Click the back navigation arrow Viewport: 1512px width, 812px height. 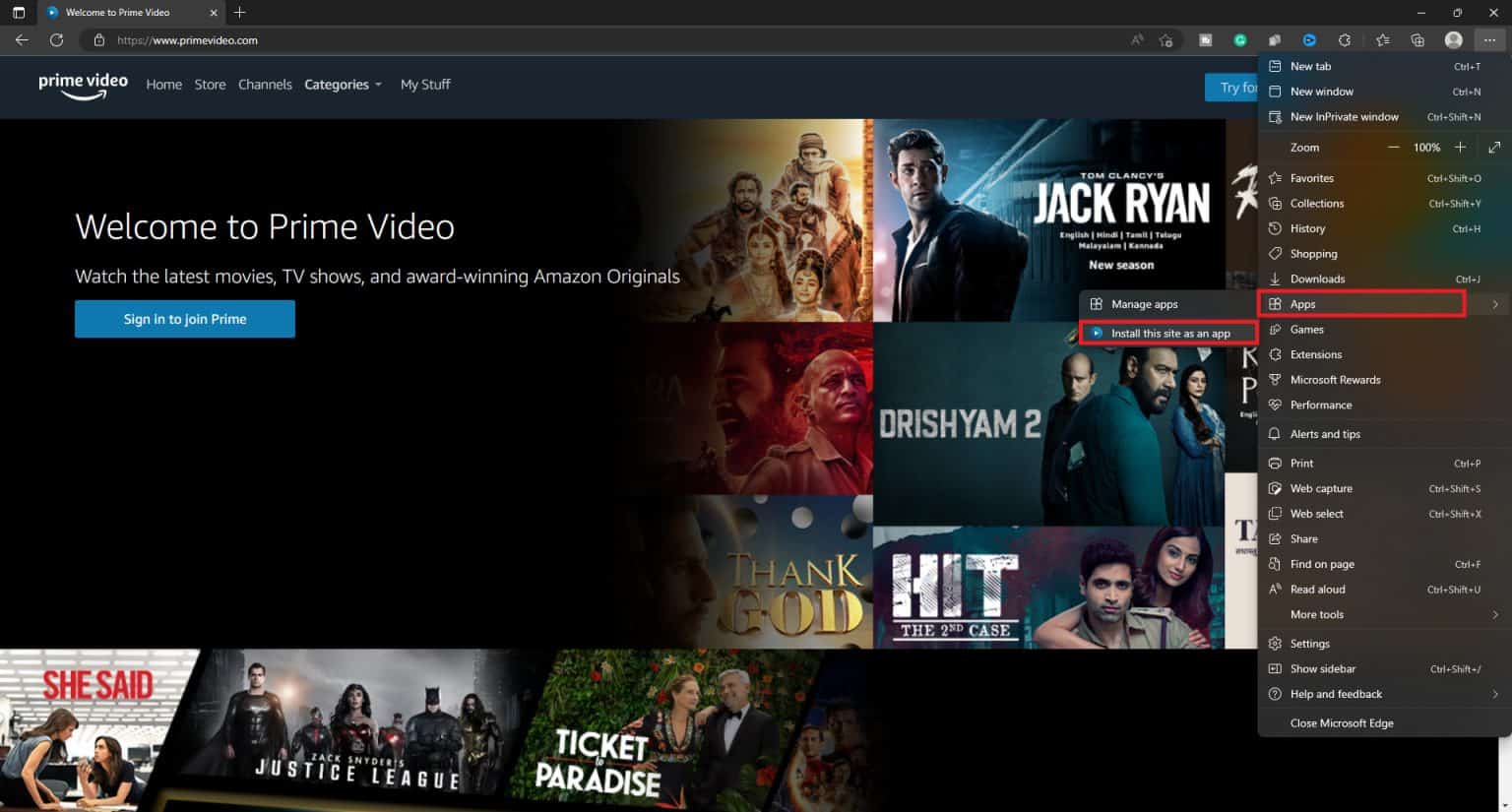[x=21, y=40]
